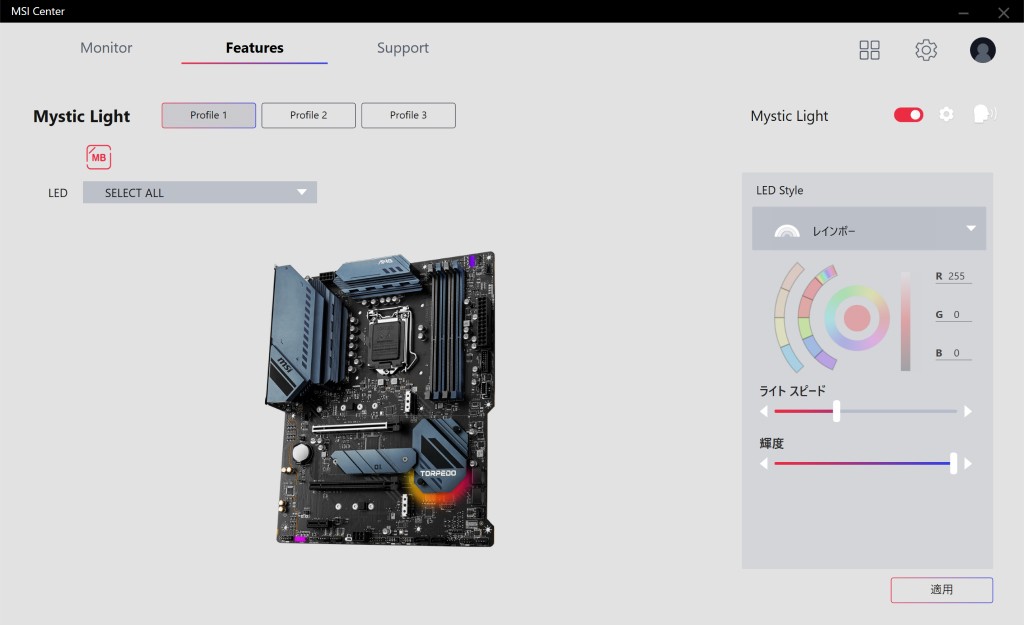Expand the LED SELECT ALL dropdown
1024x625 pixels.
coord(200,192)
